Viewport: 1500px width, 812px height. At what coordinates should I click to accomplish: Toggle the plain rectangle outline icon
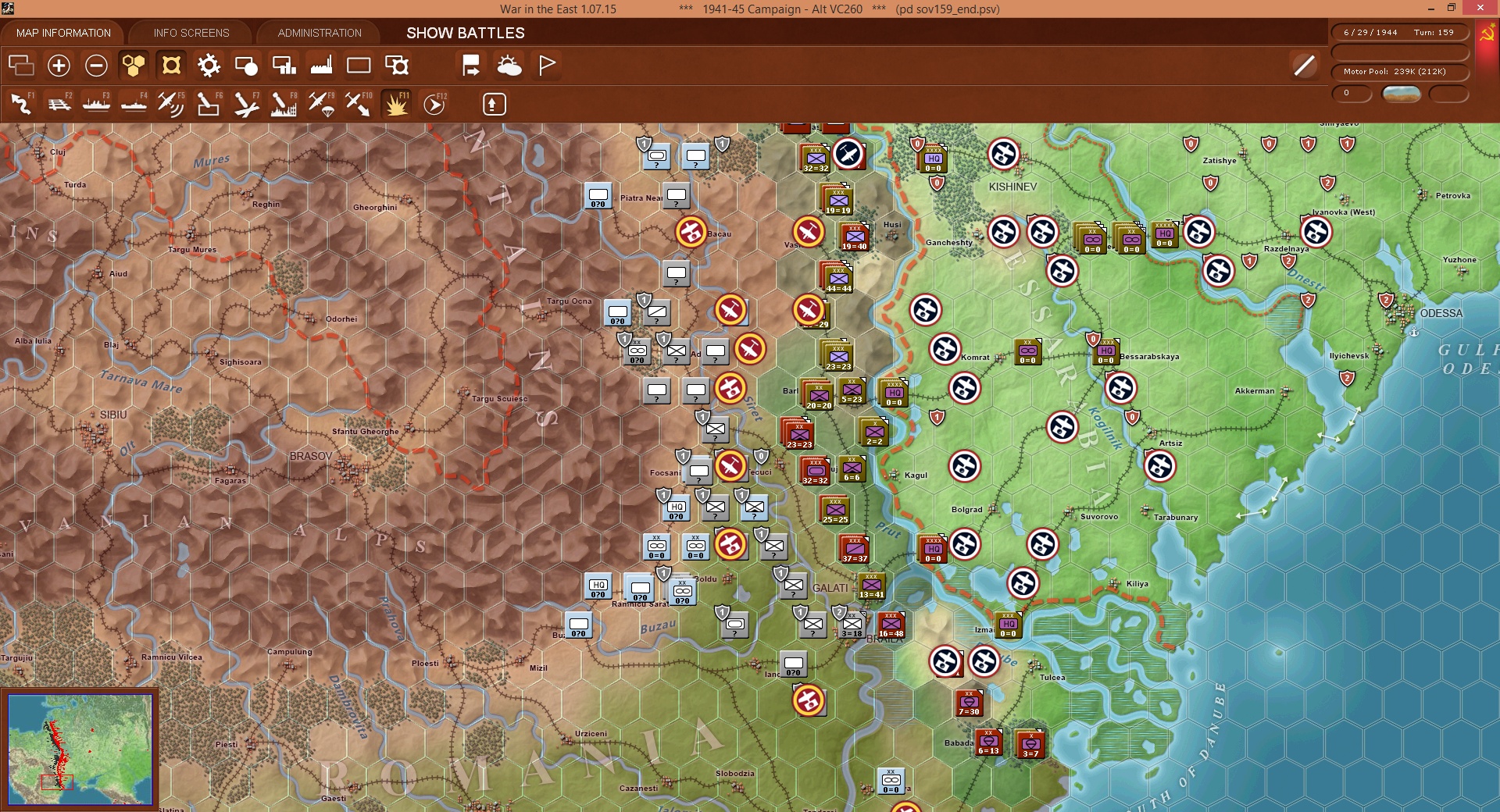359,66
